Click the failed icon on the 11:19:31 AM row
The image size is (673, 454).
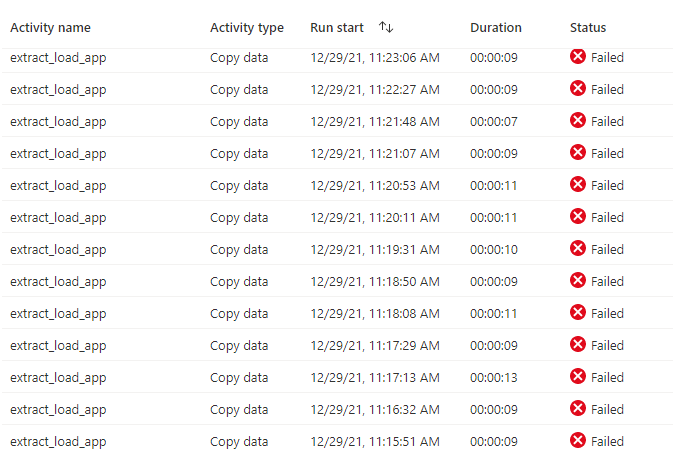(578, 248)
